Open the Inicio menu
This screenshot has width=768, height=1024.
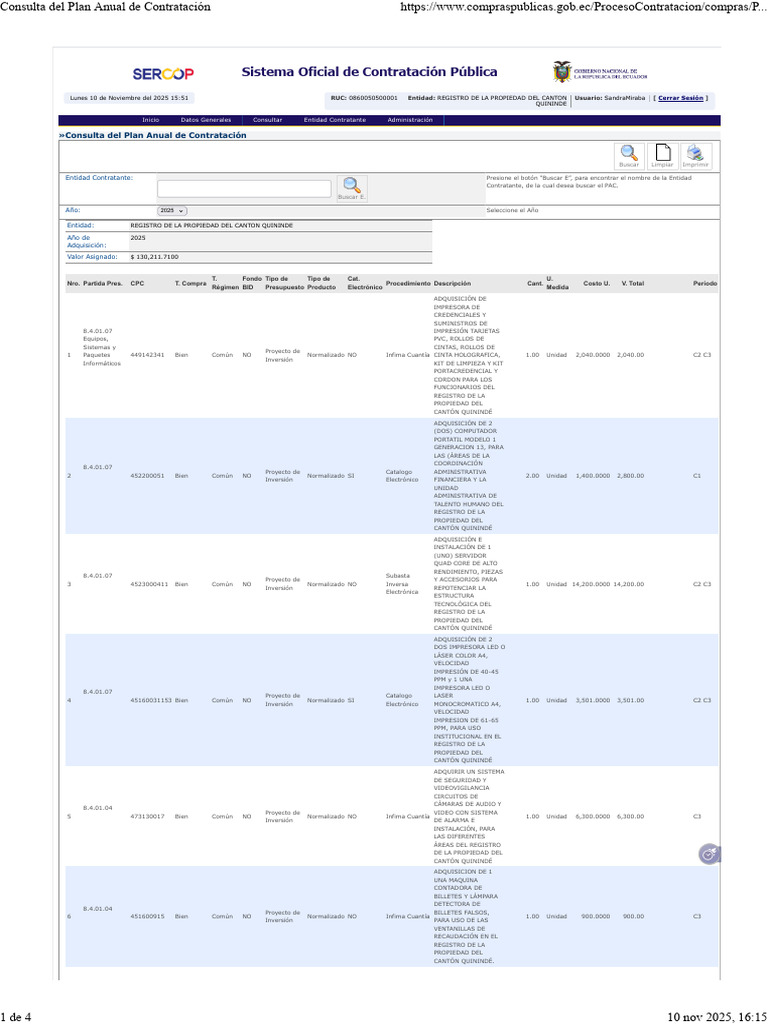pos(151,120)
